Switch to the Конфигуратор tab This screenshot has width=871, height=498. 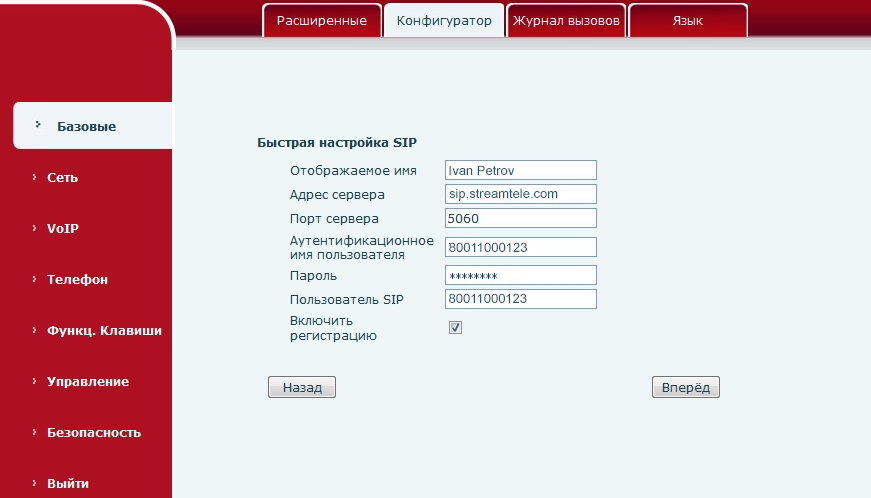(x=444, y=21)
